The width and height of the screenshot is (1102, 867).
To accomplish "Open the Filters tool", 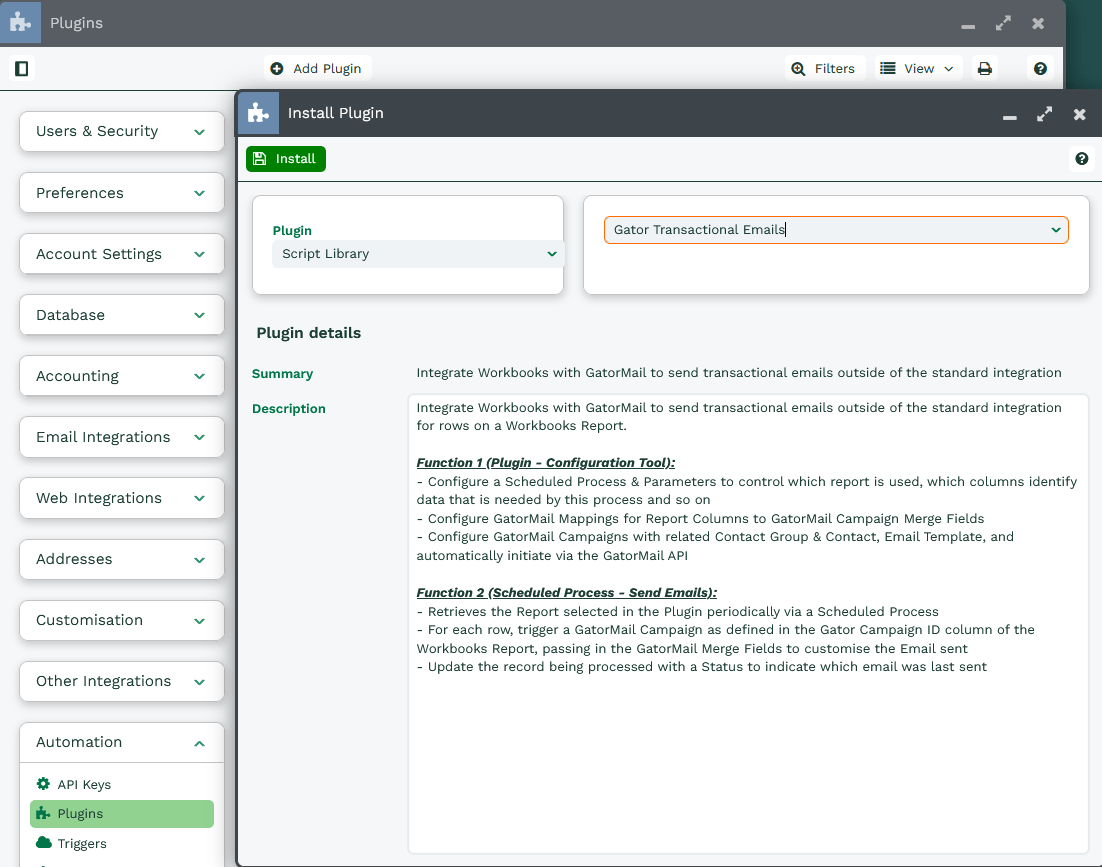I will (824, 68).
